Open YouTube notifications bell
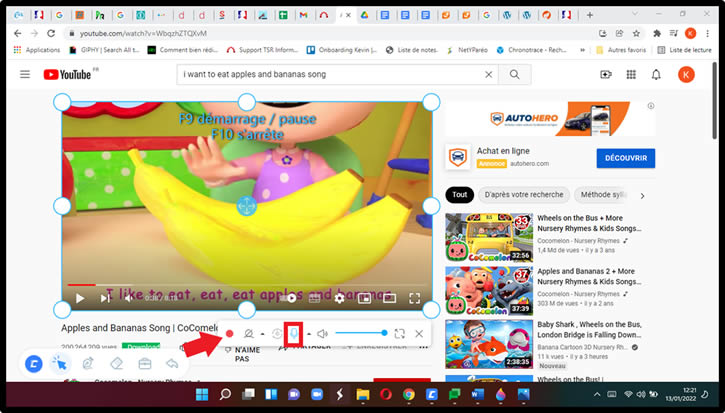725x413 pixels. 656,74
